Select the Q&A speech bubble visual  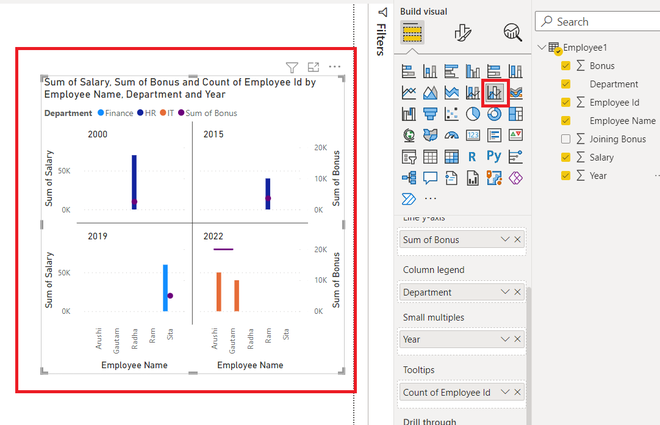[x=430, y=178]
